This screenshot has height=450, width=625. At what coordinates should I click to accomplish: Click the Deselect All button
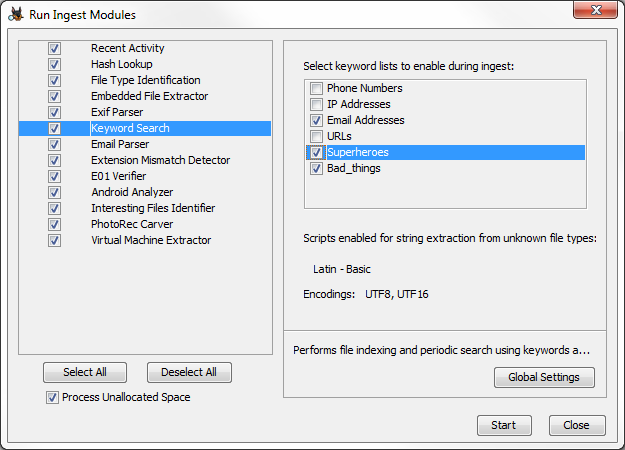[x=189, y=372]
